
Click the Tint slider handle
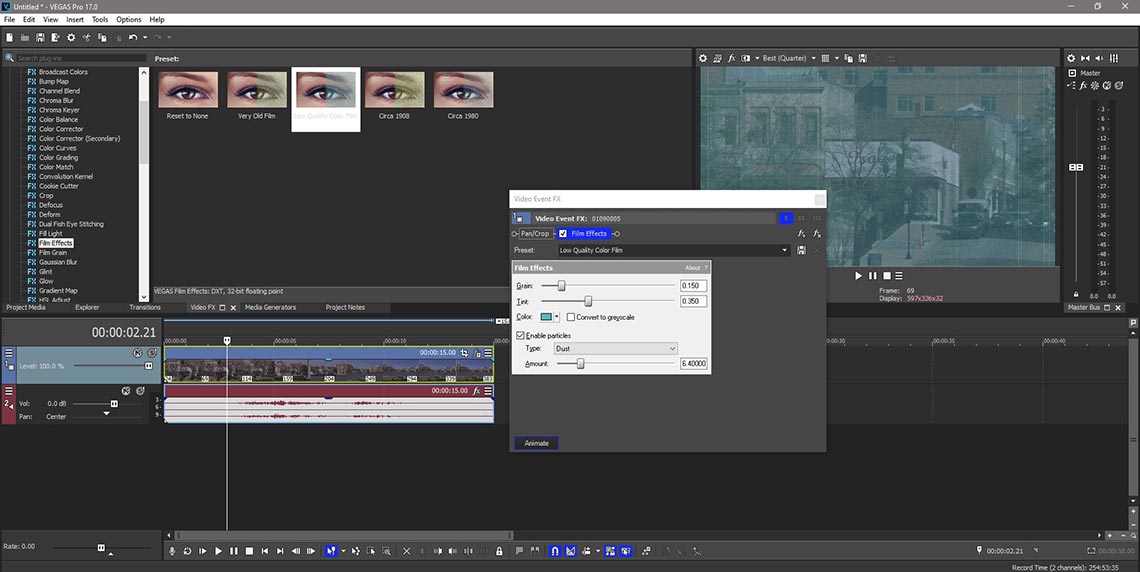(x=588, y=301)
